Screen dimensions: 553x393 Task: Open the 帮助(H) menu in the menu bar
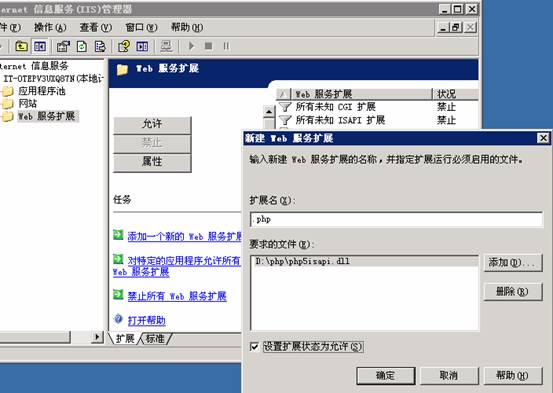tap(187, 28)
